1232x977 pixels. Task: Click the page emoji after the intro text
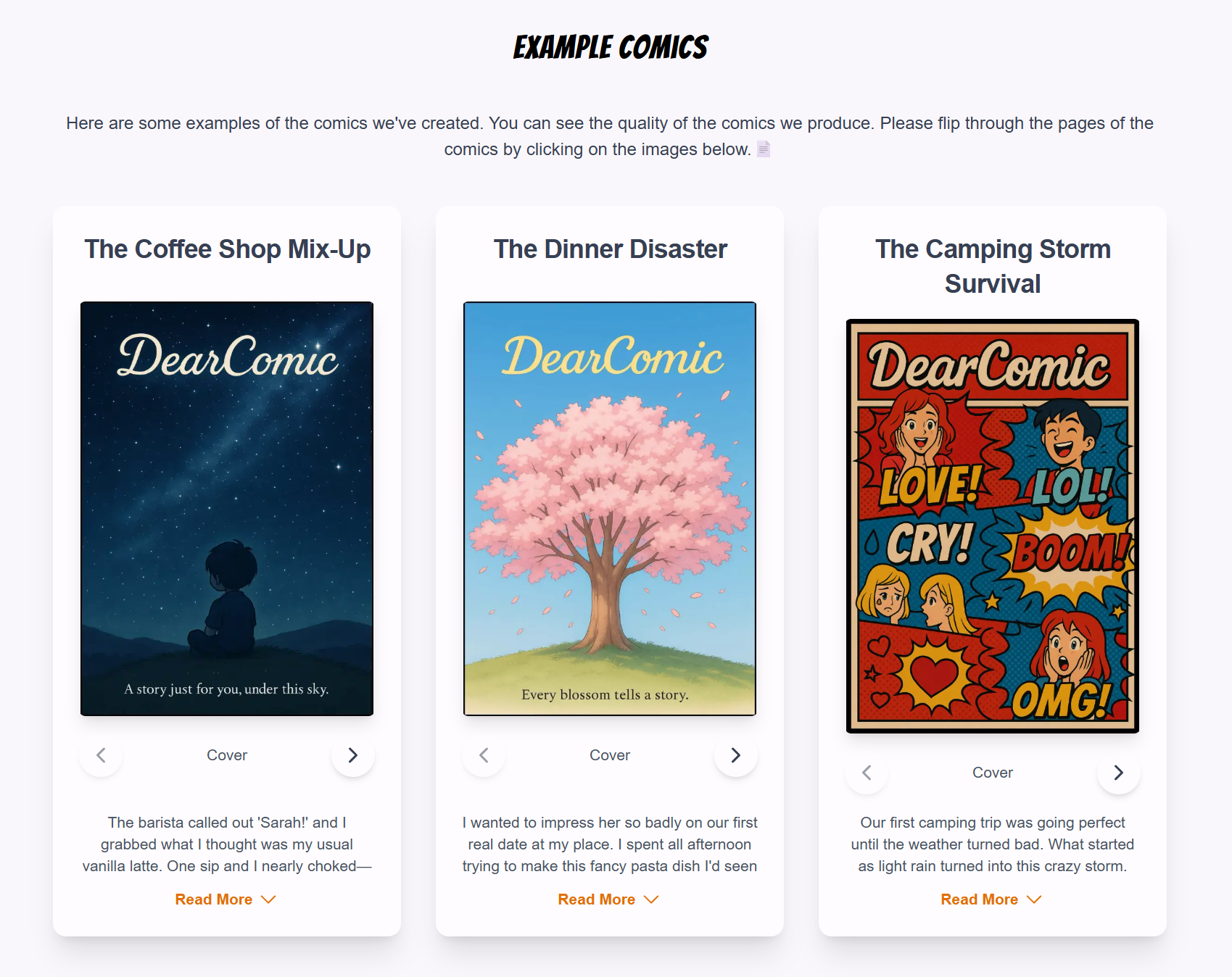[x=764, y=149]
